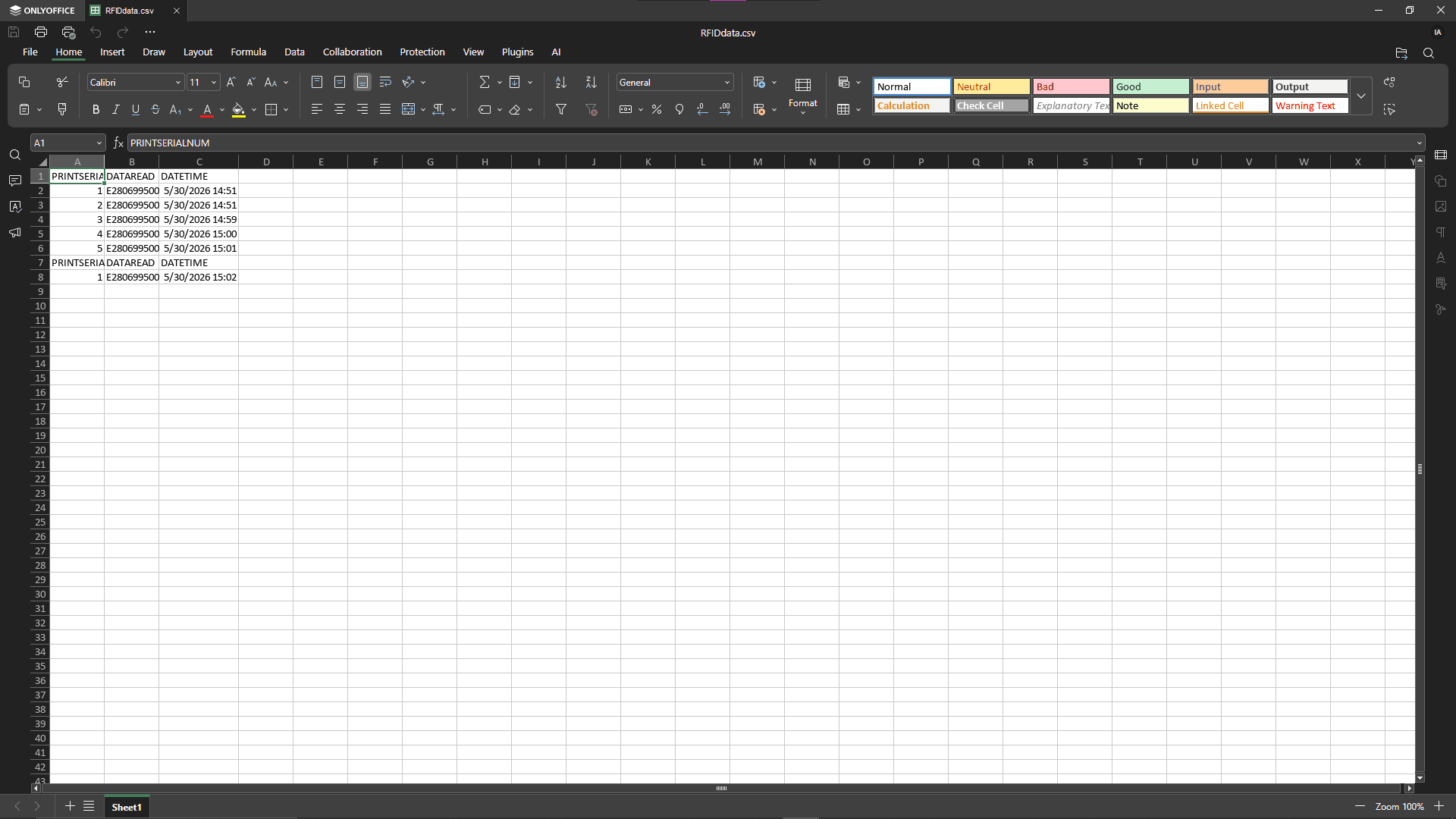1456x819 pixels.
Task: Switch to the Plugins tab
Action: [517, 52]
